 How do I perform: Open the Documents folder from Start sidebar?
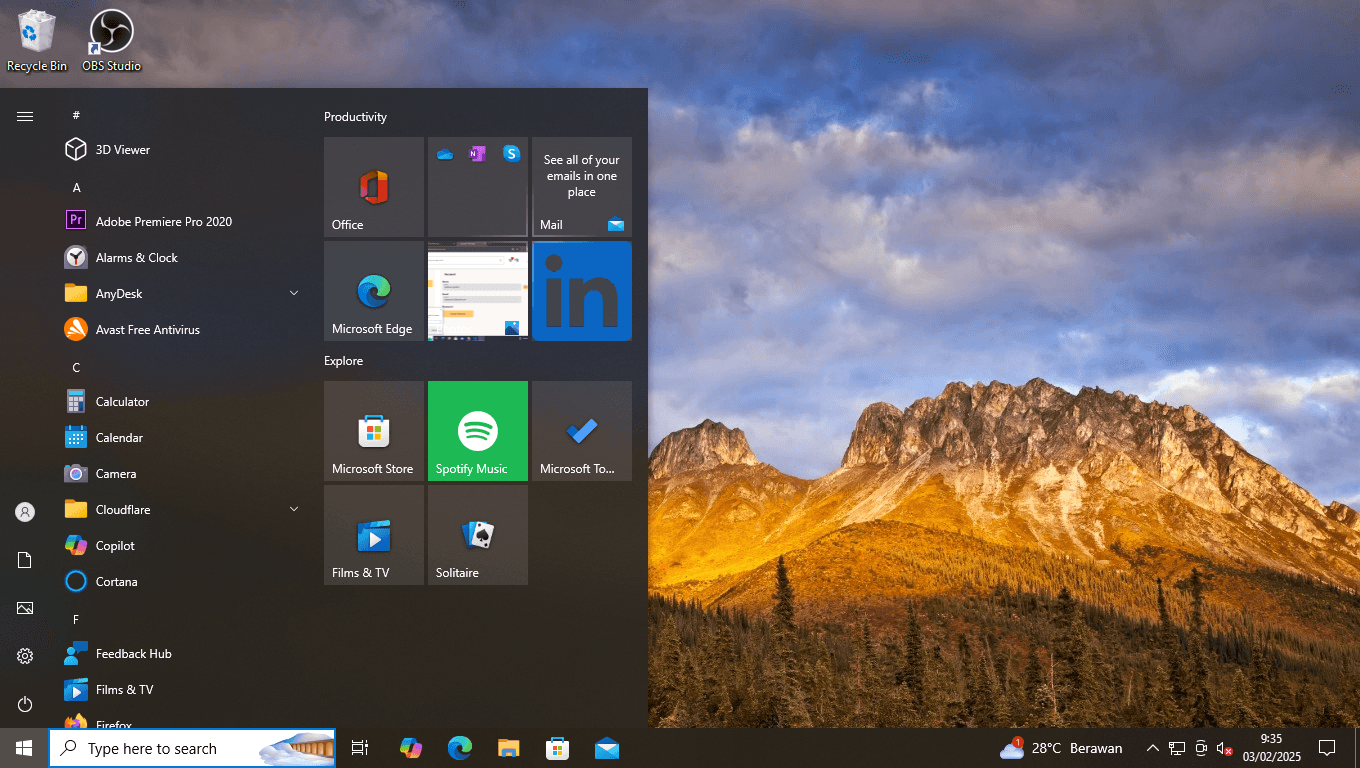(x=25, y=560)
